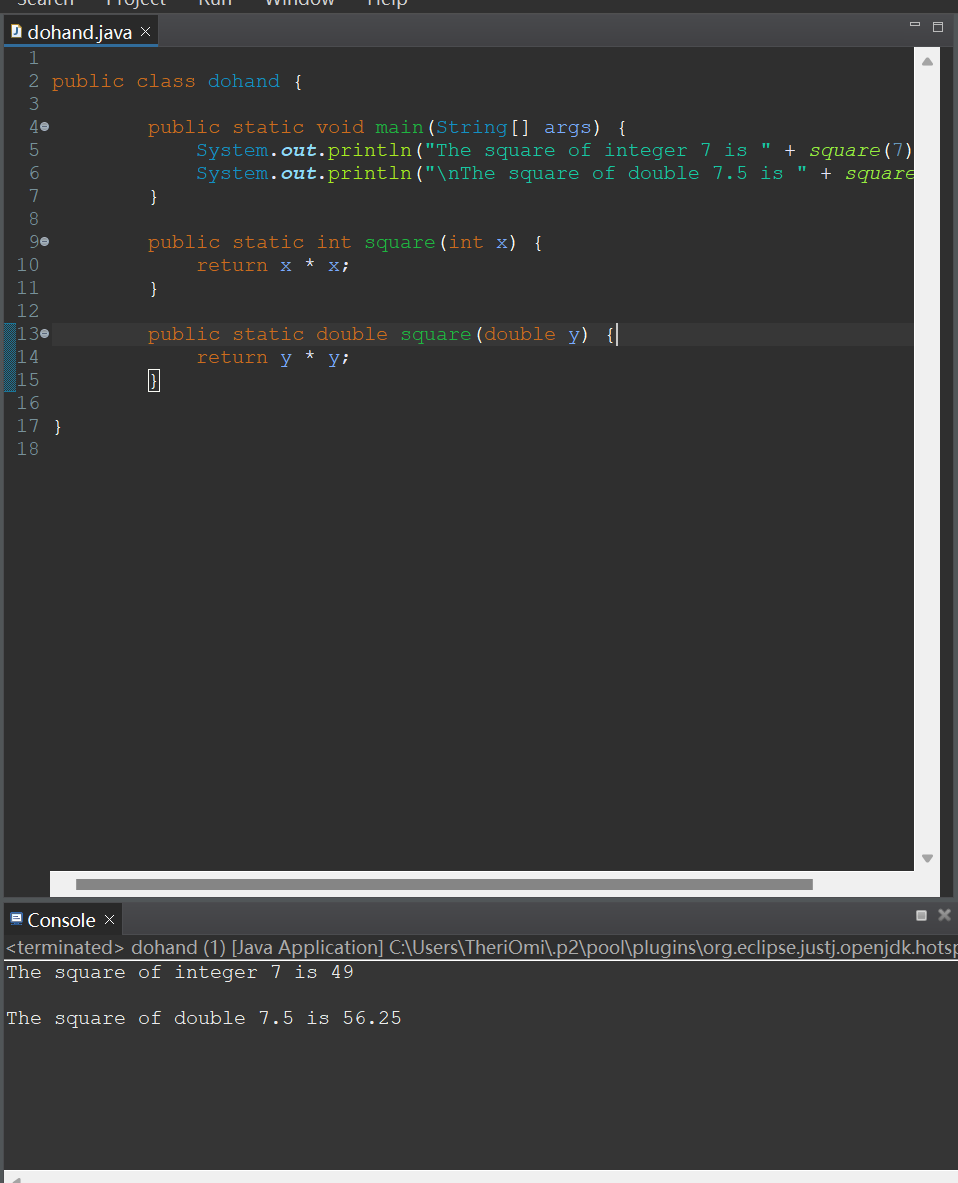The height and width of the screenshot is (1183, 958).
Task: Click line number 18 in the gutter
Action: point(28,450)
